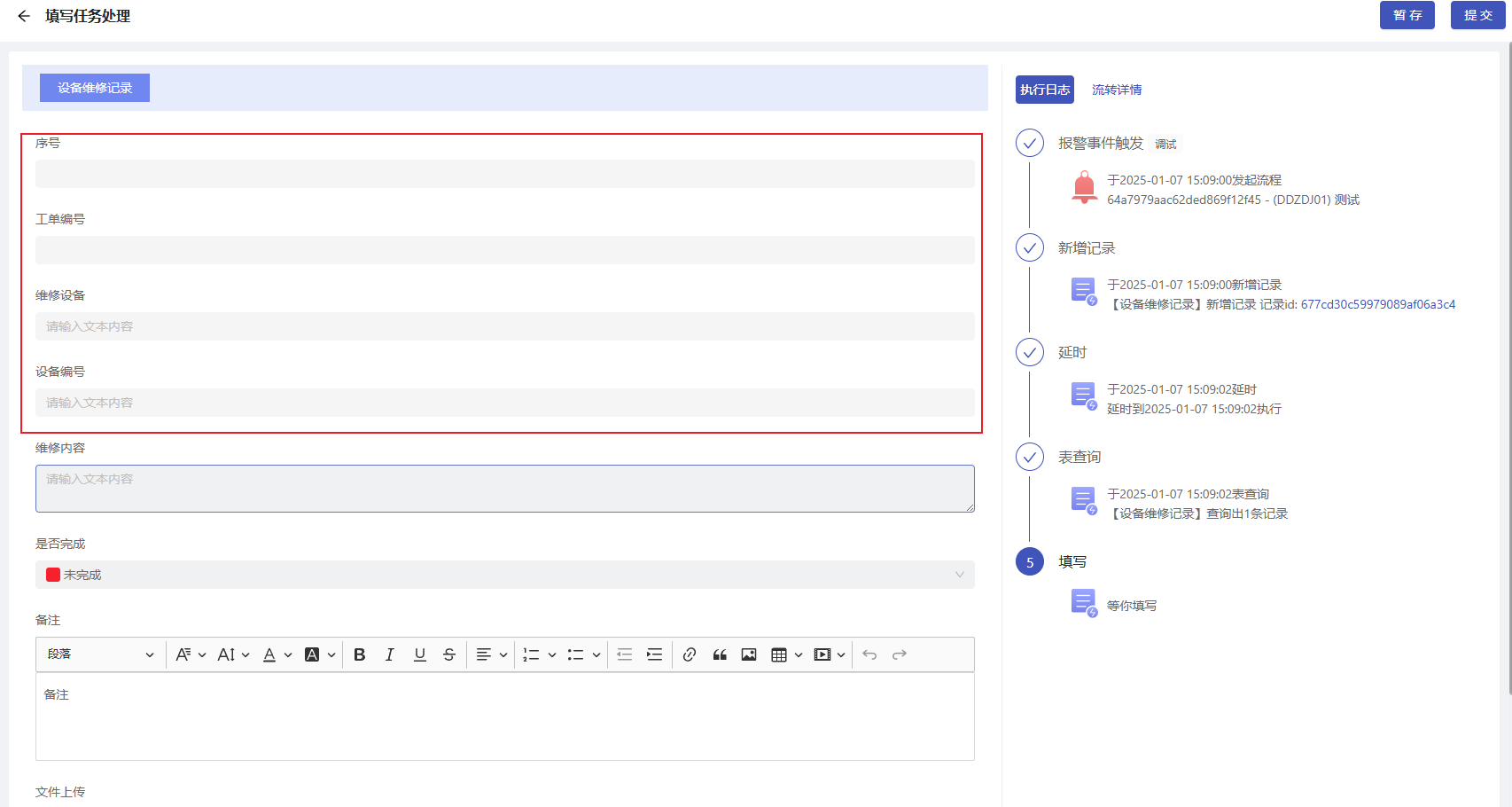Open the font size dropdown
The image size is (1512, 807).
point(233,654)
